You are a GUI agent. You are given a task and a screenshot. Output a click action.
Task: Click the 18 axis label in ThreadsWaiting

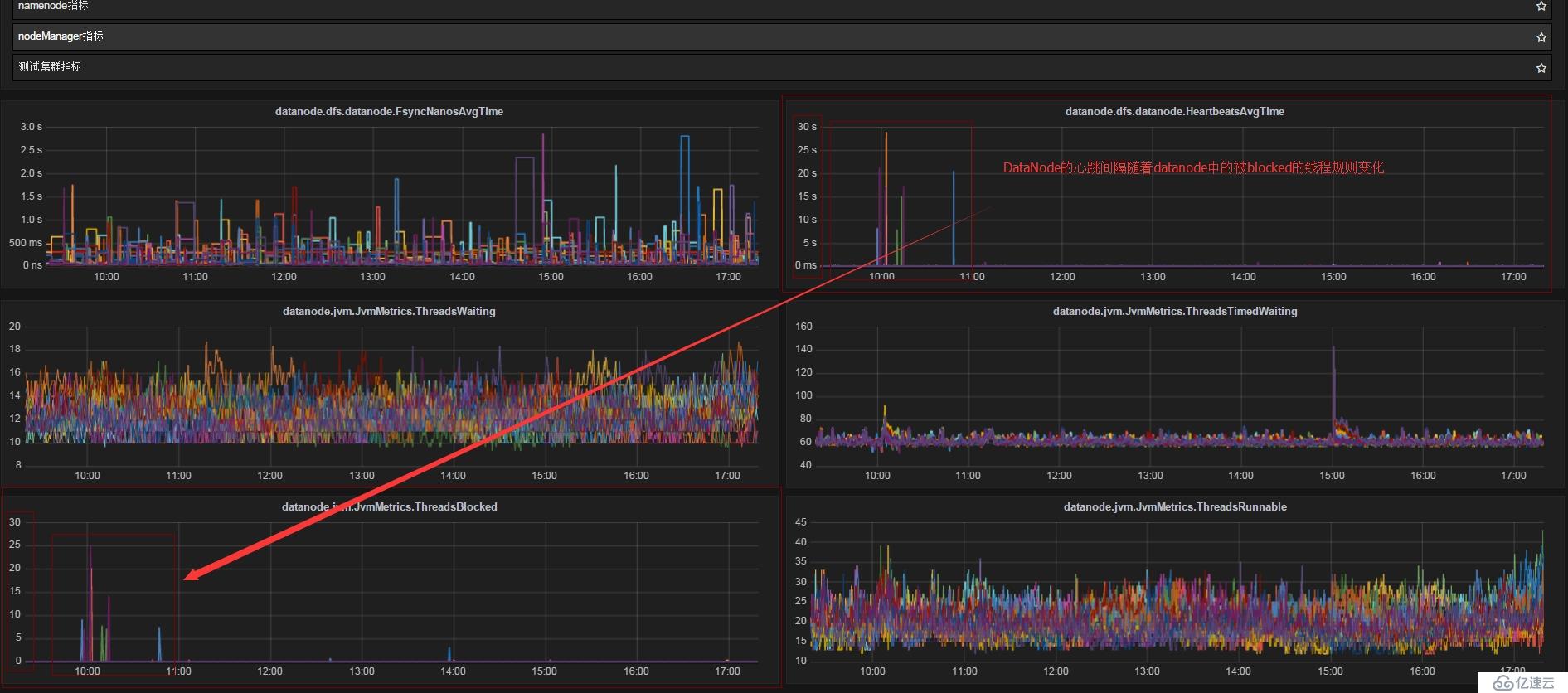(15, 349)
